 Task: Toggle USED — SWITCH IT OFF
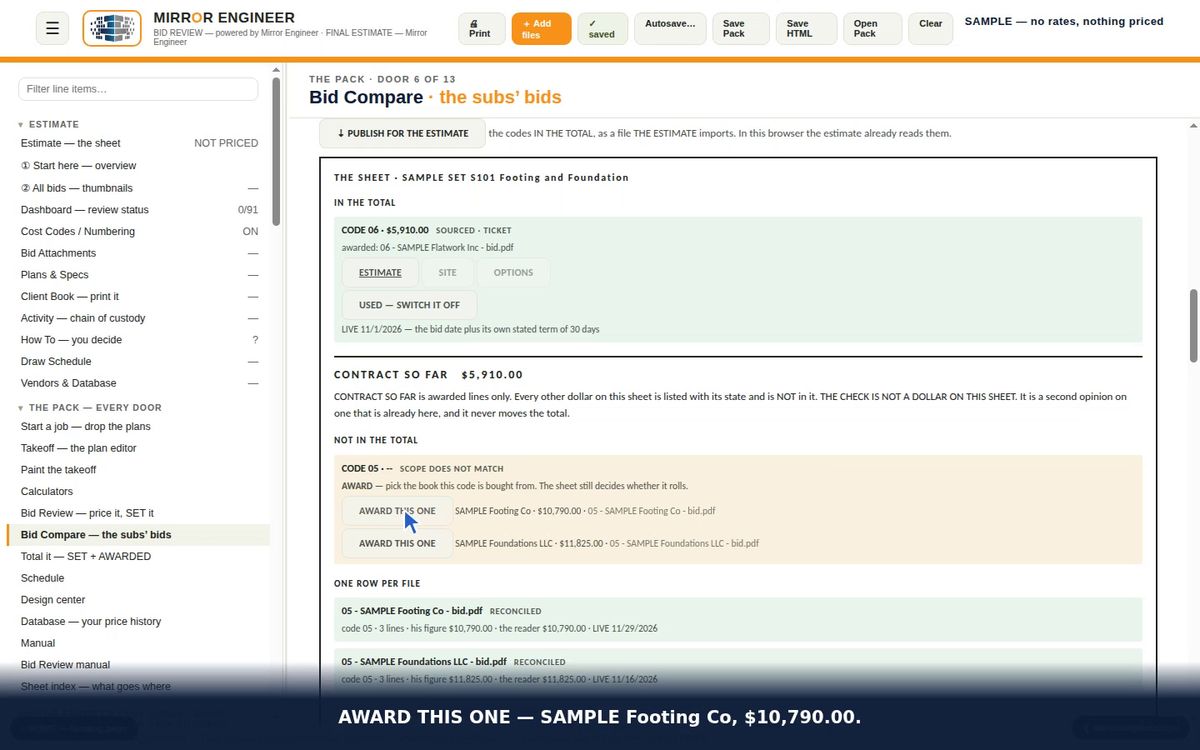[409, 305]
